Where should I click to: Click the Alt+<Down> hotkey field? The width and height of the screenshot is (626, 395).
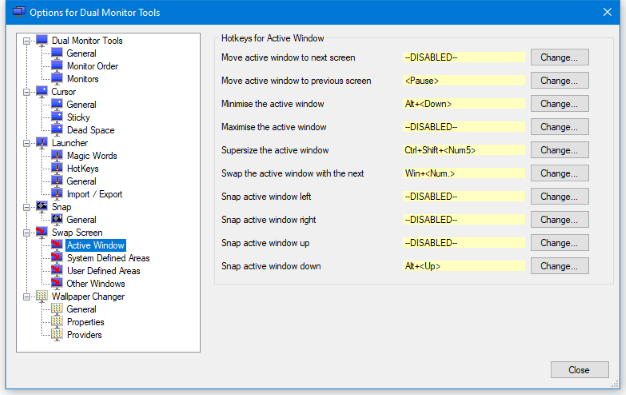(464, 104)
